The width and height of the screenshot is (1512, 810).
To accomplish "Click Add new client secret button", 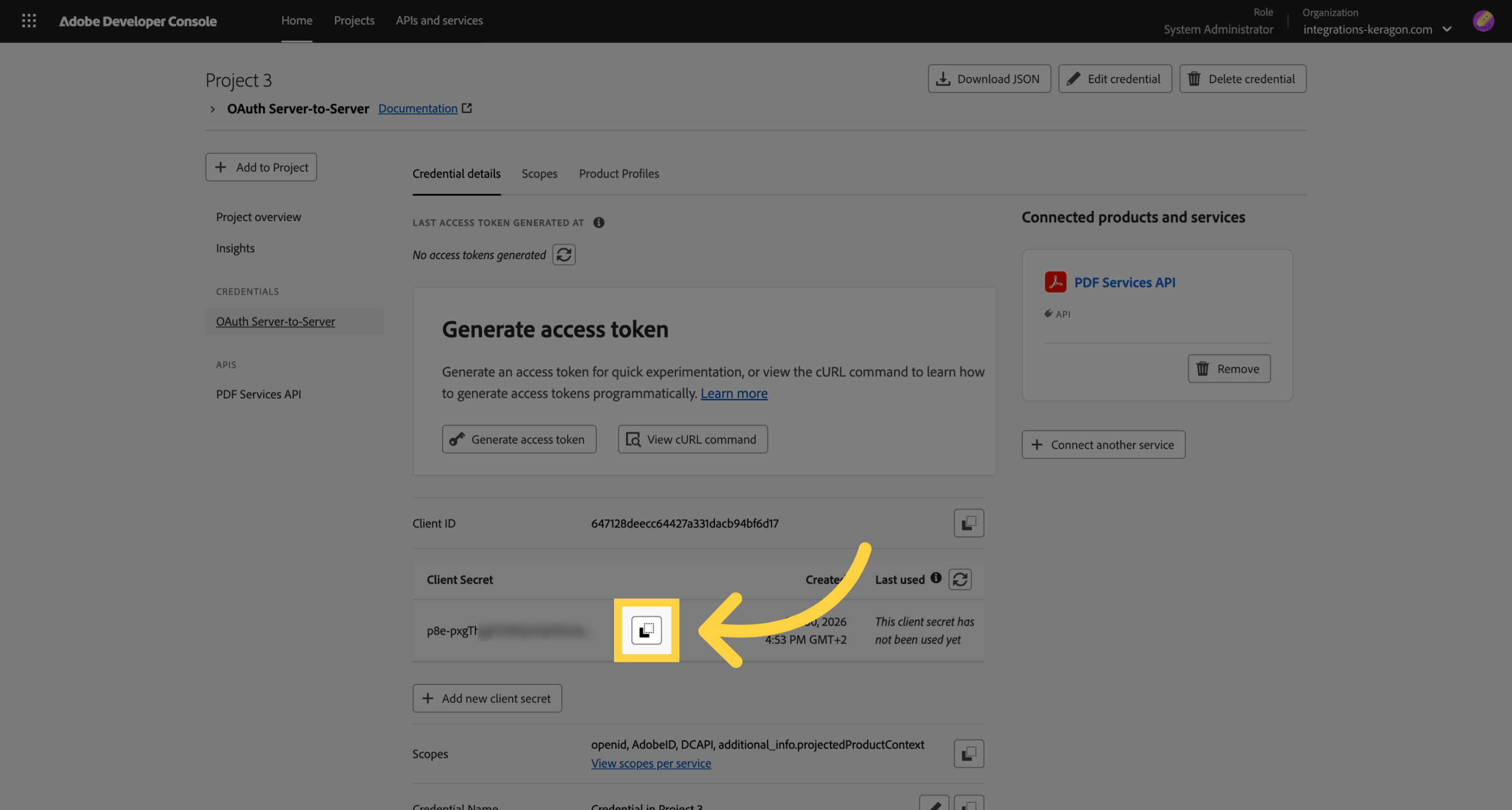I will [487, 699].
